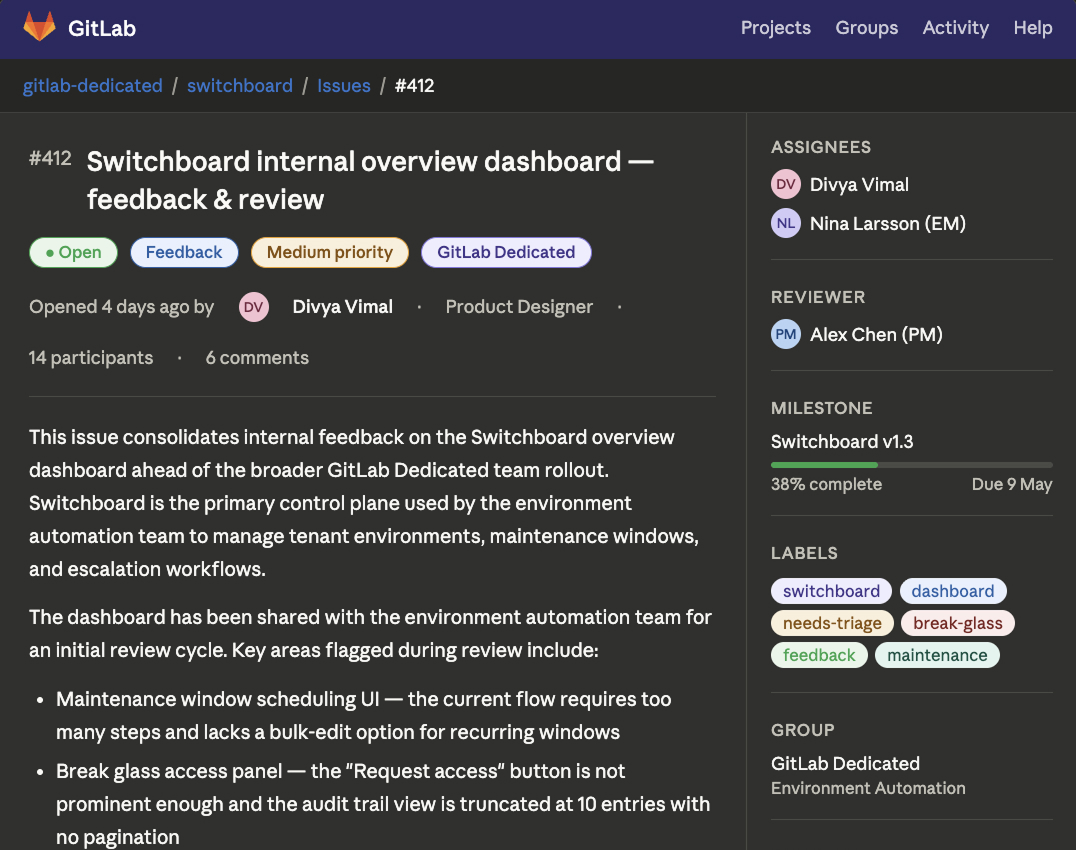Open author Divya Vimal in Opened by line

(x=342, y=307)
